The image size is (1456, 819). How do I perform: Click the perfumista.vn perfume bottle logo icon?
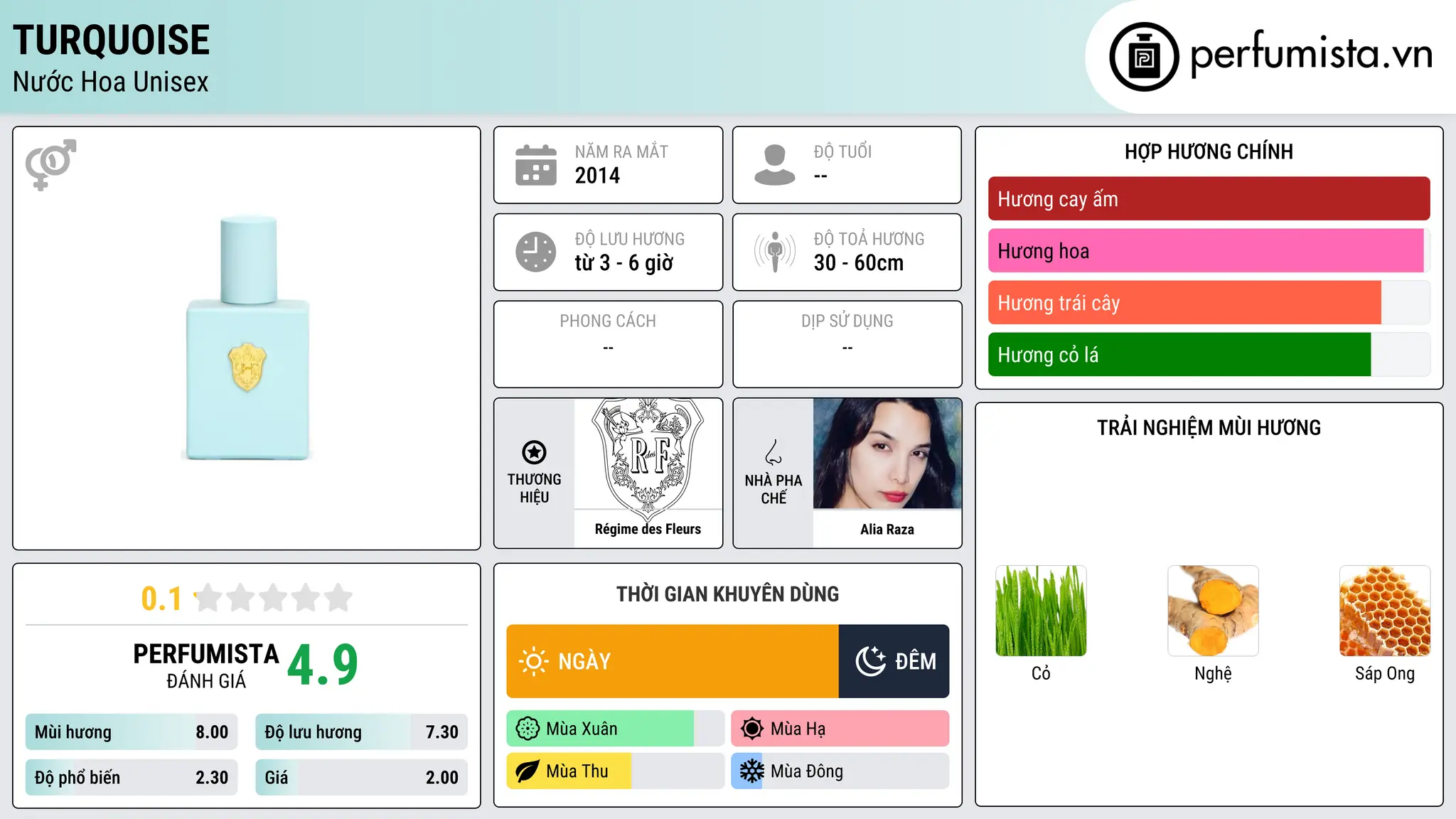(1144, 57)
